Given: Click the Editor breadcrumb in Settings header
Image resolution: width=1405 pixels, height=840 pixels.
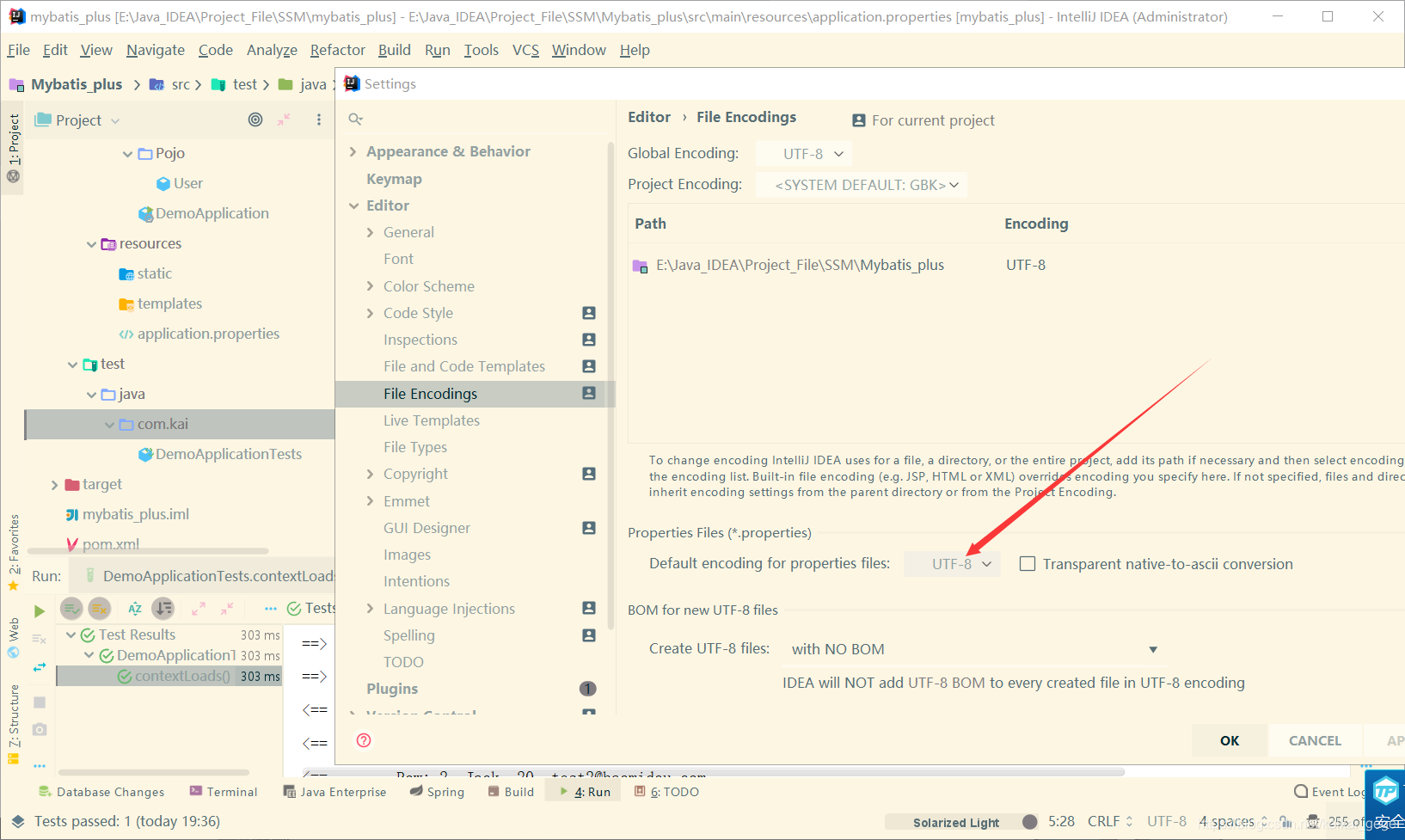Looking at the screenshot, I should tap(649, 117).
